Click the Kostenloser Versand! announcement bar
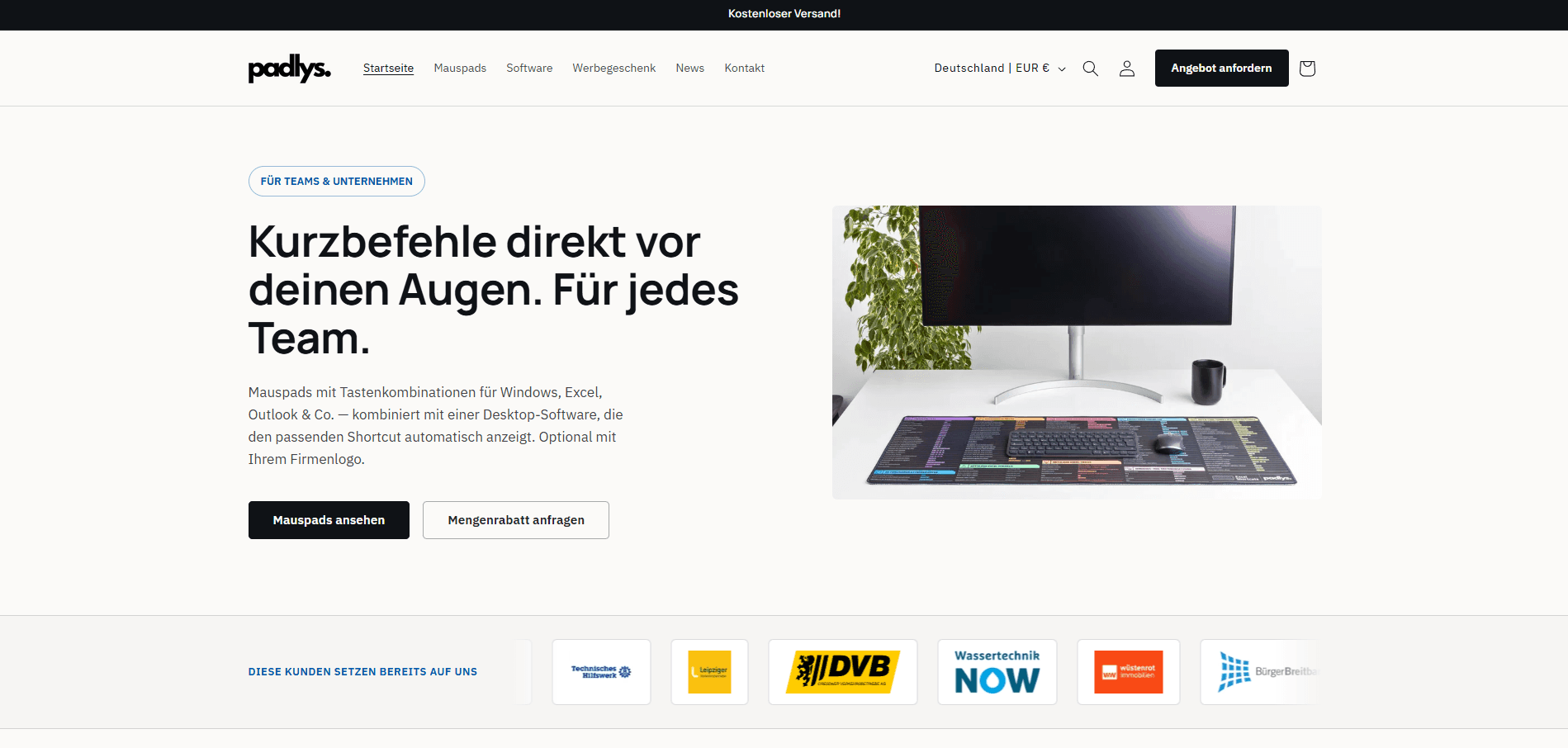Image resolution: width=1568 pixels, height=748 pixels. click(784, 14)
